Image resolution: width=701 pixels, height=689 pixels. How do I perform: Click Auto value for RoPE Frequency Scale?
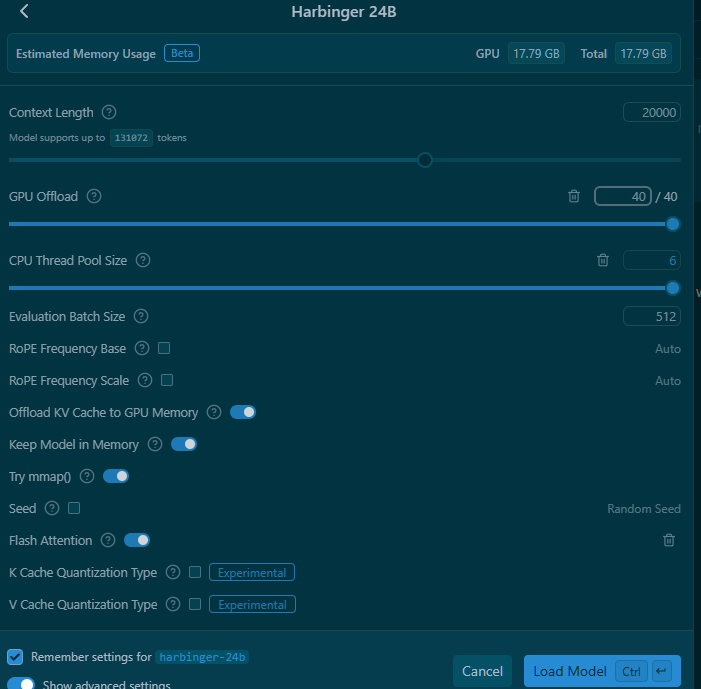[668, 381]
